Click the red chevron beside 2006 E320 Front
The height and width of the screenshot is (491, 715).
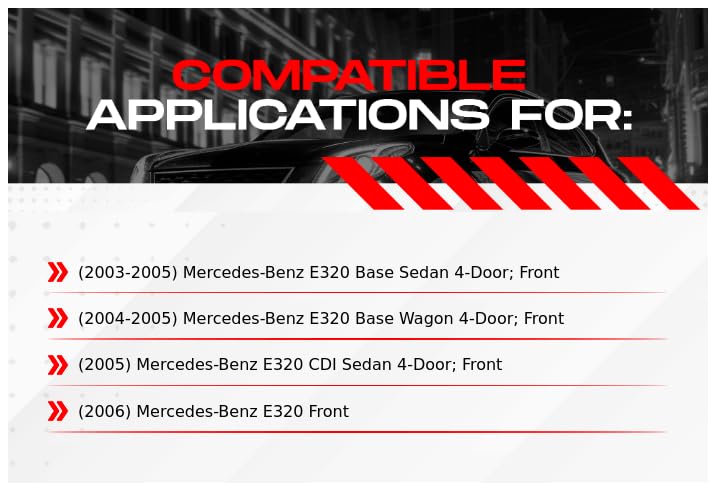click(x=58, y=411)
